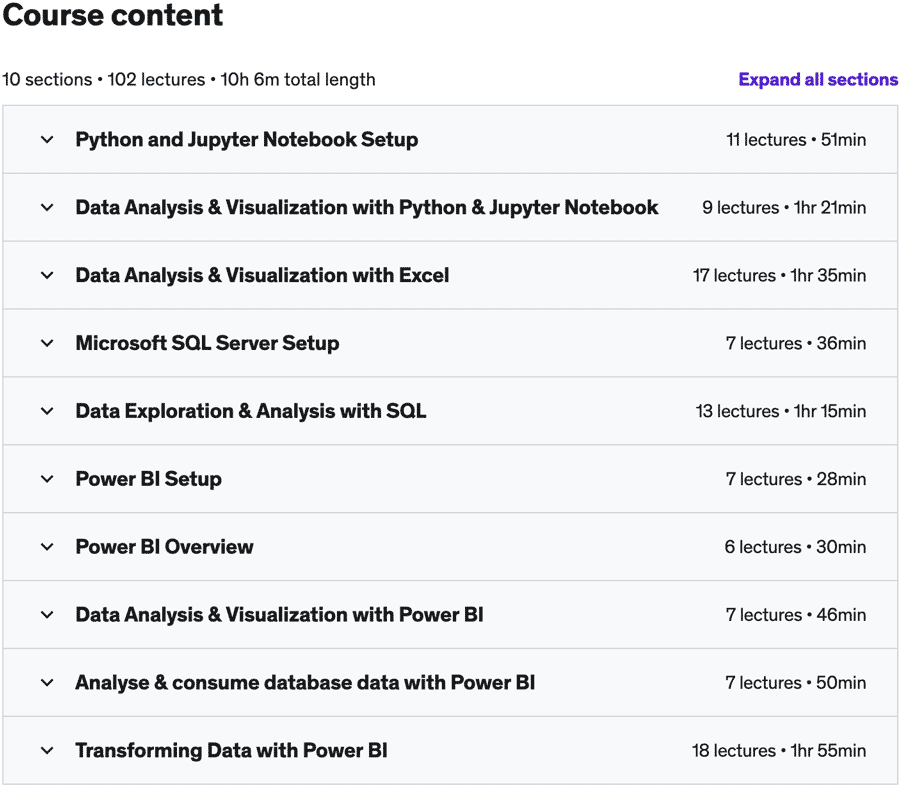Click the 6 lectures • 30min text
The image size is (900, 789).
click(x=796, y=547)
